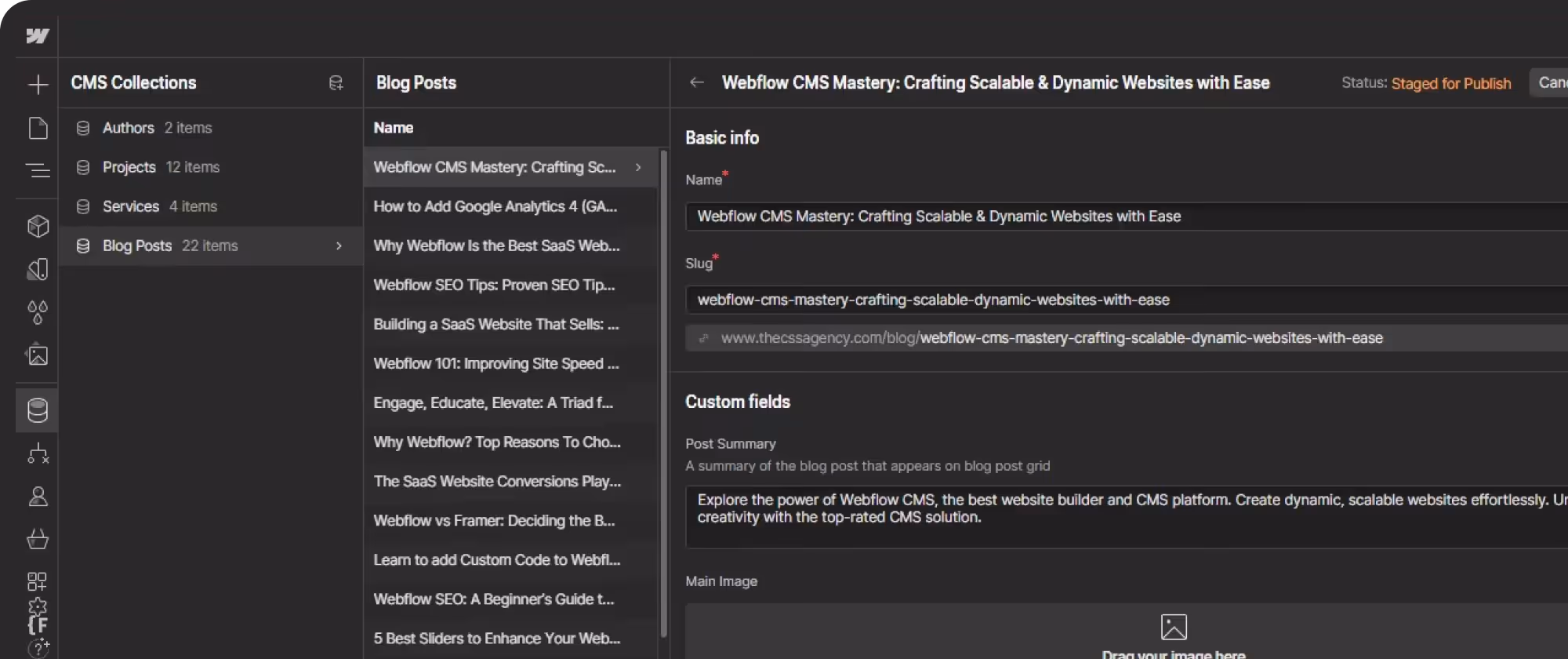Open the Add elements panel
The width and height of the screenshot is (1568, 659).
(38, 85)
